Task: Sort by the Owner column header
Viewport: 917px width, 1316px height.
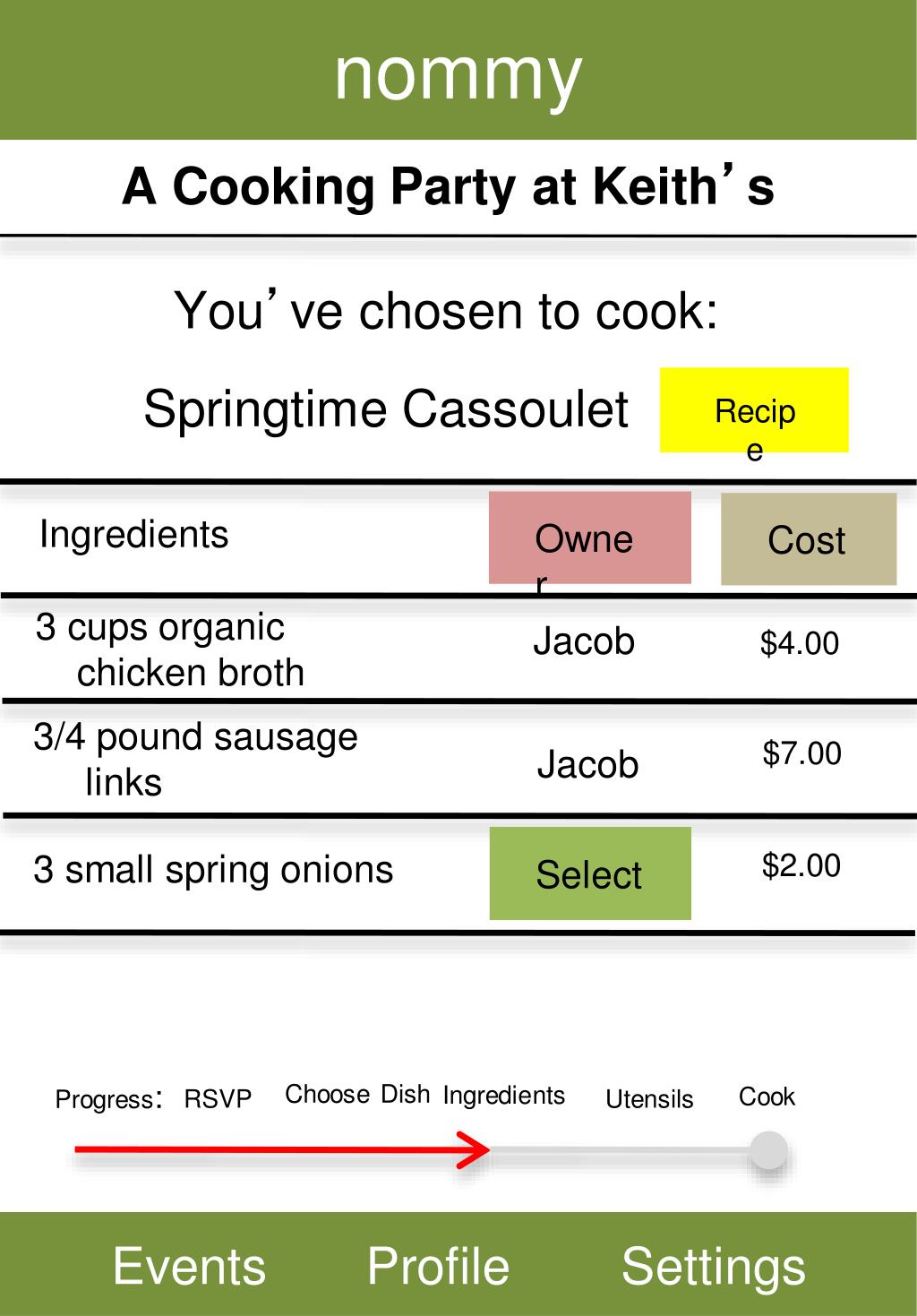Action: [x=590, y=538]
